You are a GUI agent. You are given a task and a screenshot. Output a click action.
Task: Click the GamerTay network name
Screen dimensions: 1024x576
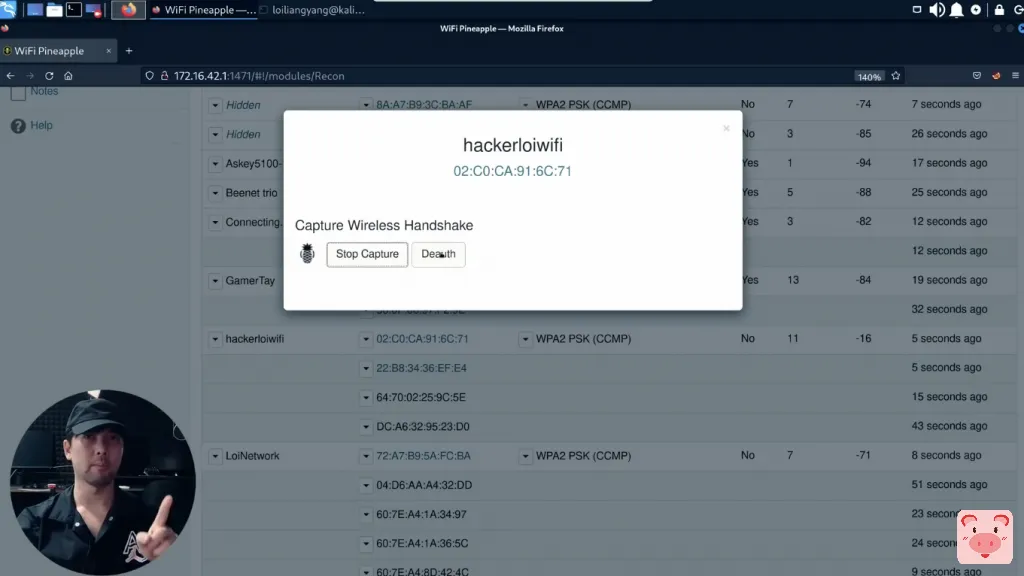(x=250, y=281)
